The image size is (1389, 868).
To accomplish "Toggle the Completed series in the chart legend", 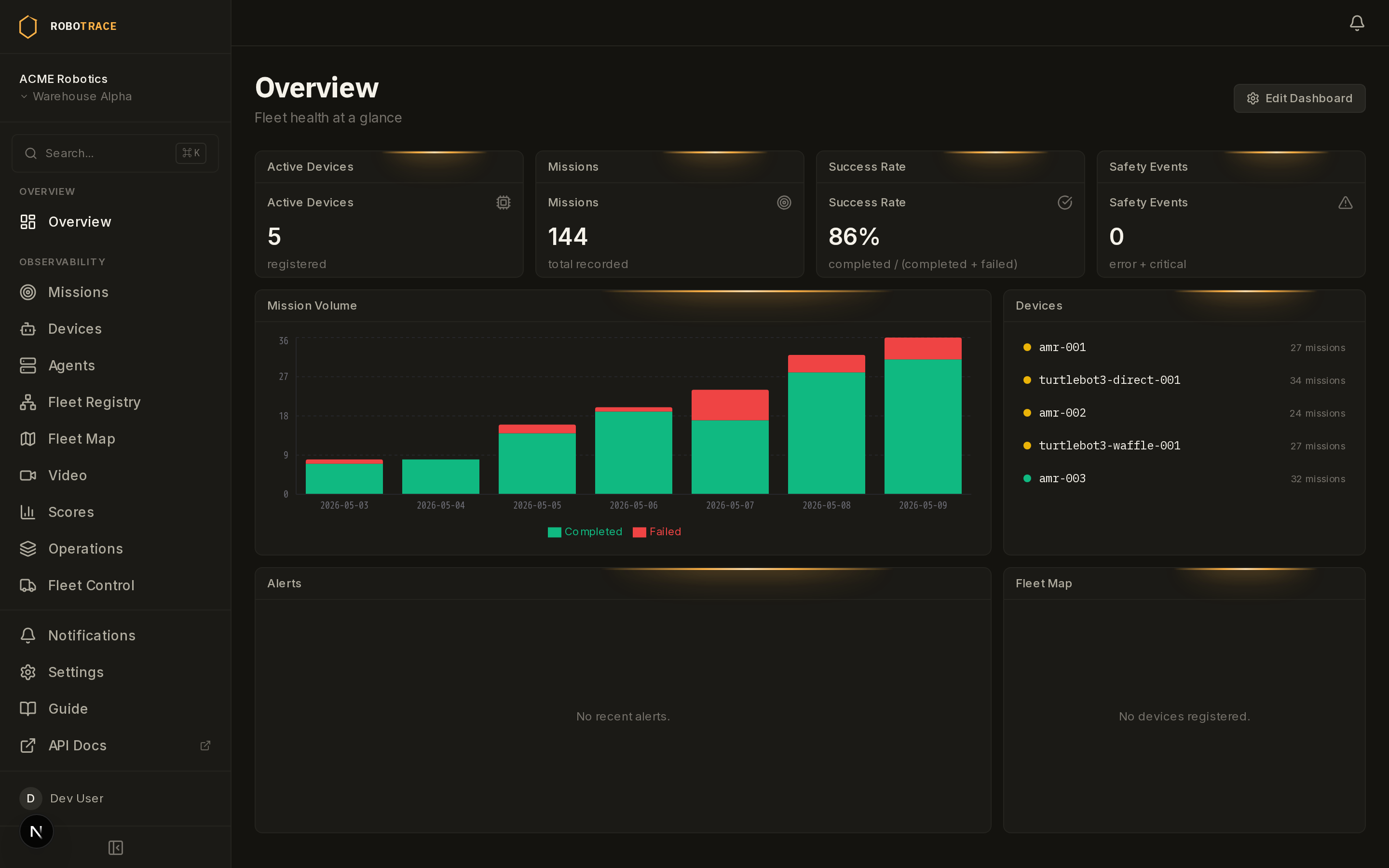I will pos(585,532).
